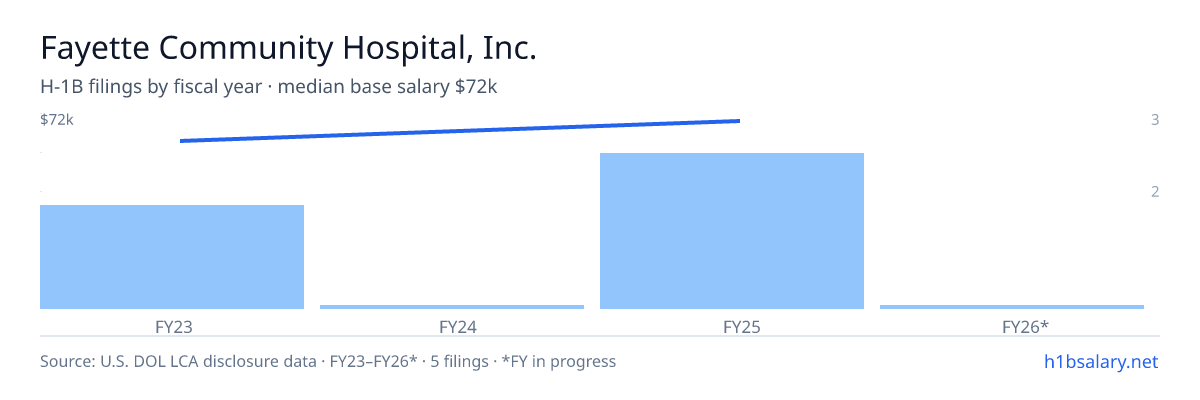Screen dimensions: 1200x400
Task: Click the FY23 filings bar
Action: click(x=172, y=257)
